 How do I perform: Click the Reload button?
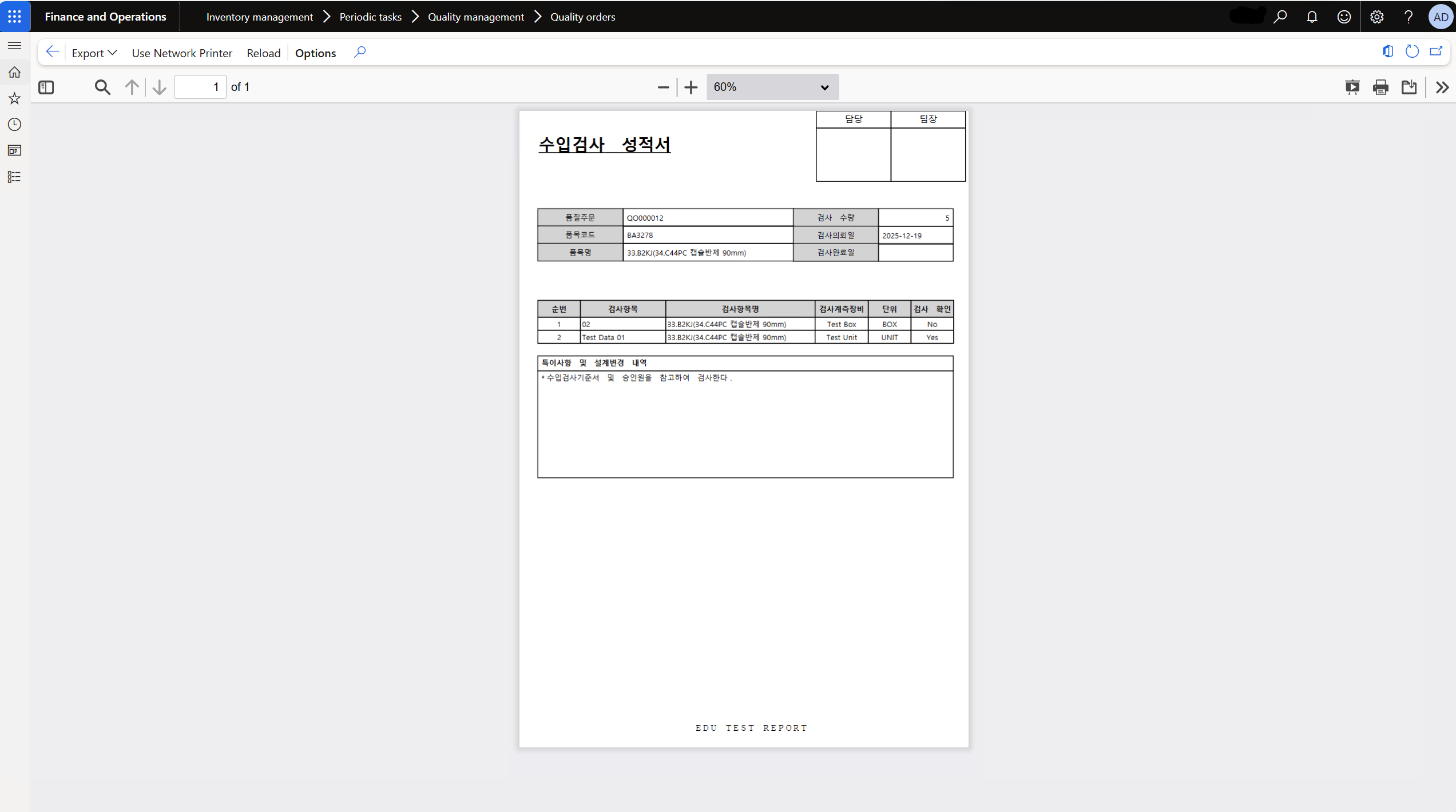[263, 53]
